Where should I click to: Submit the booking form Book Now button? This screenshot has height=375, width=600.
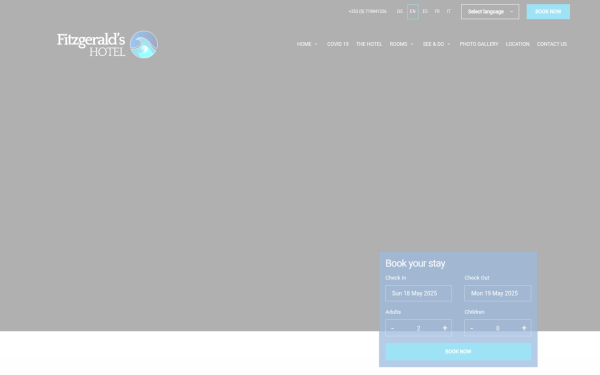[458, 351]
